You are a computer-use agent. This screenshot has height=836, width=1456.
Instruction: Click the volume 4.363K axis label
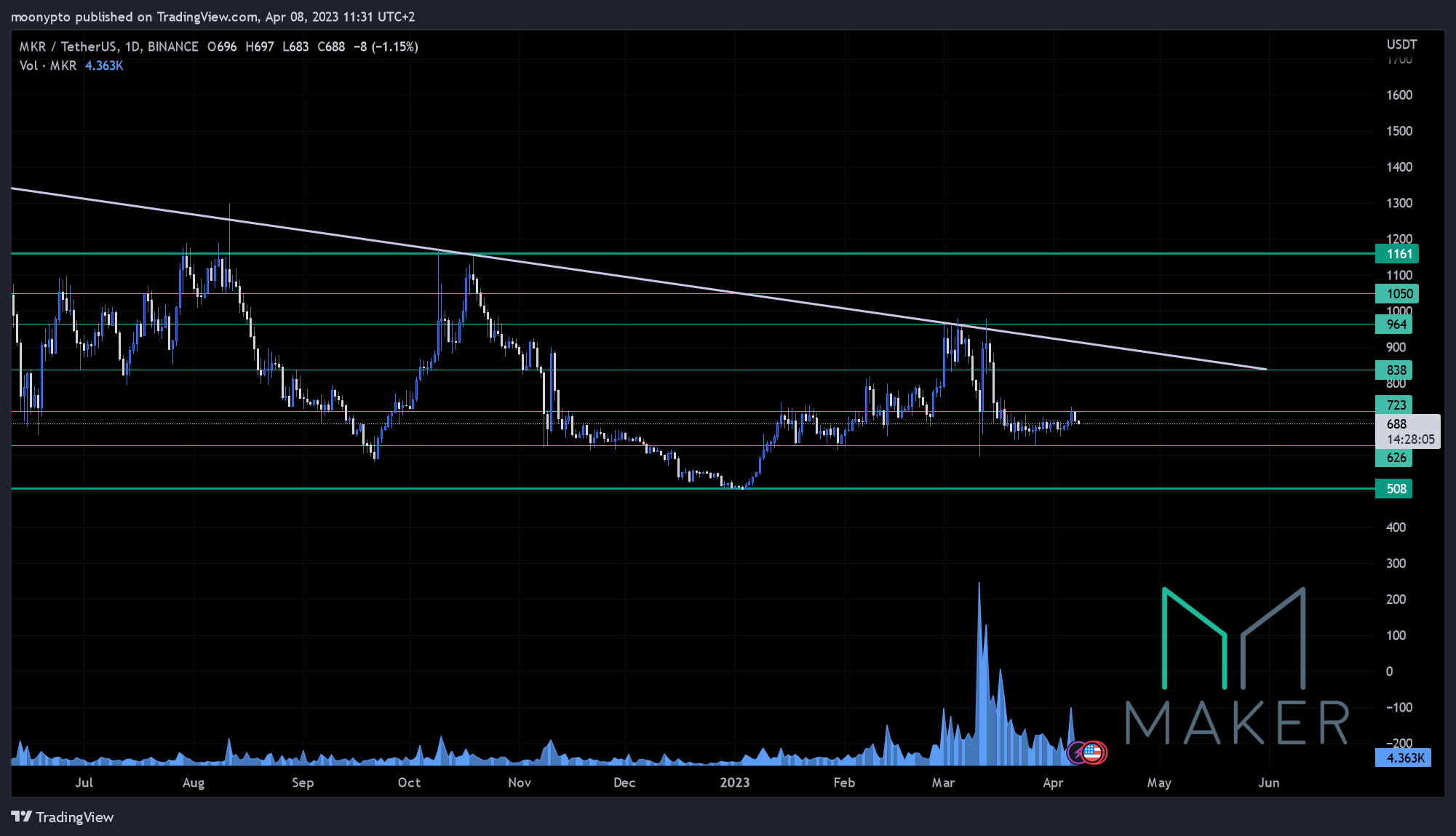[1404, 758]
